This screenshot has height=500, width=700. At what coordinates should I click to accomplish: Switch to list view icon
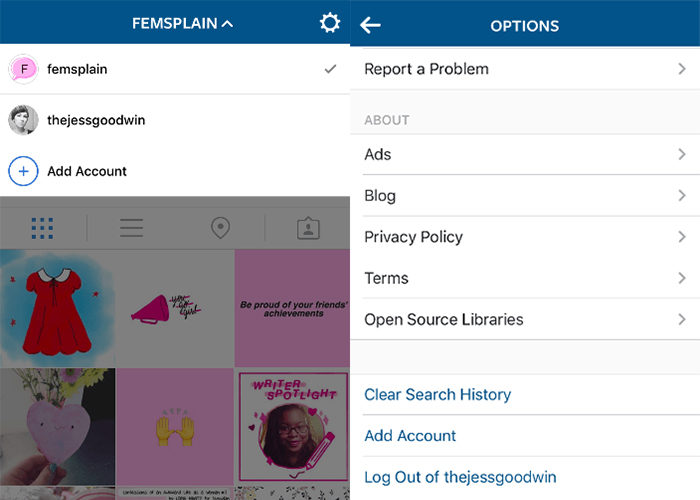tap(132, 228)
